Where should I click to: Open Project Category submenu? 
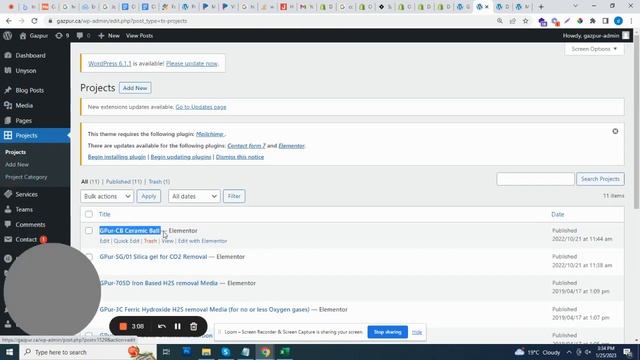pos(26,177)
